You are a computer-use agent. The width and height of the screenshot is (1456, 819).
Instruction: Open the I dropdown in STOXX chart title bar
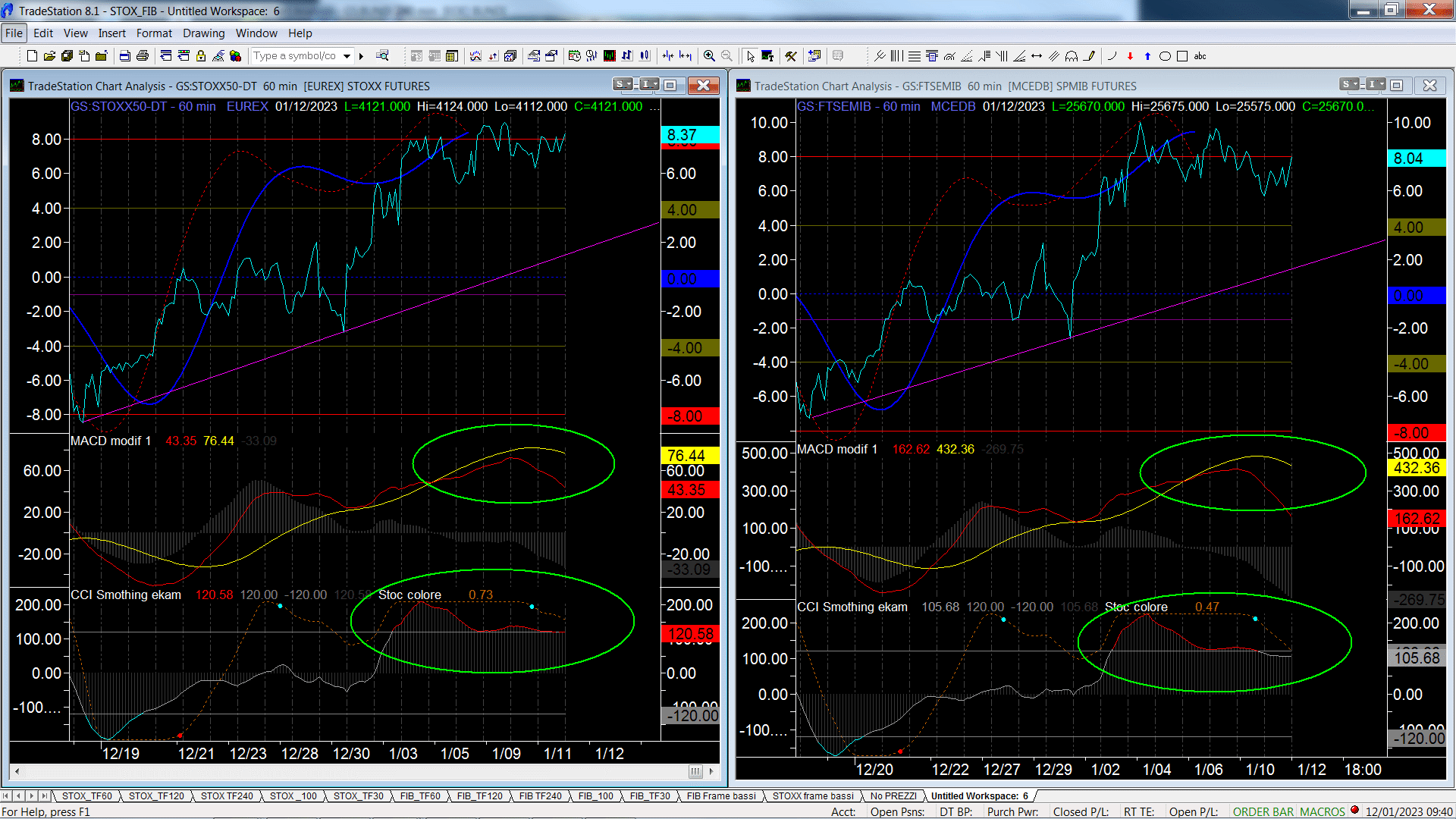click(x=650, y=84)
